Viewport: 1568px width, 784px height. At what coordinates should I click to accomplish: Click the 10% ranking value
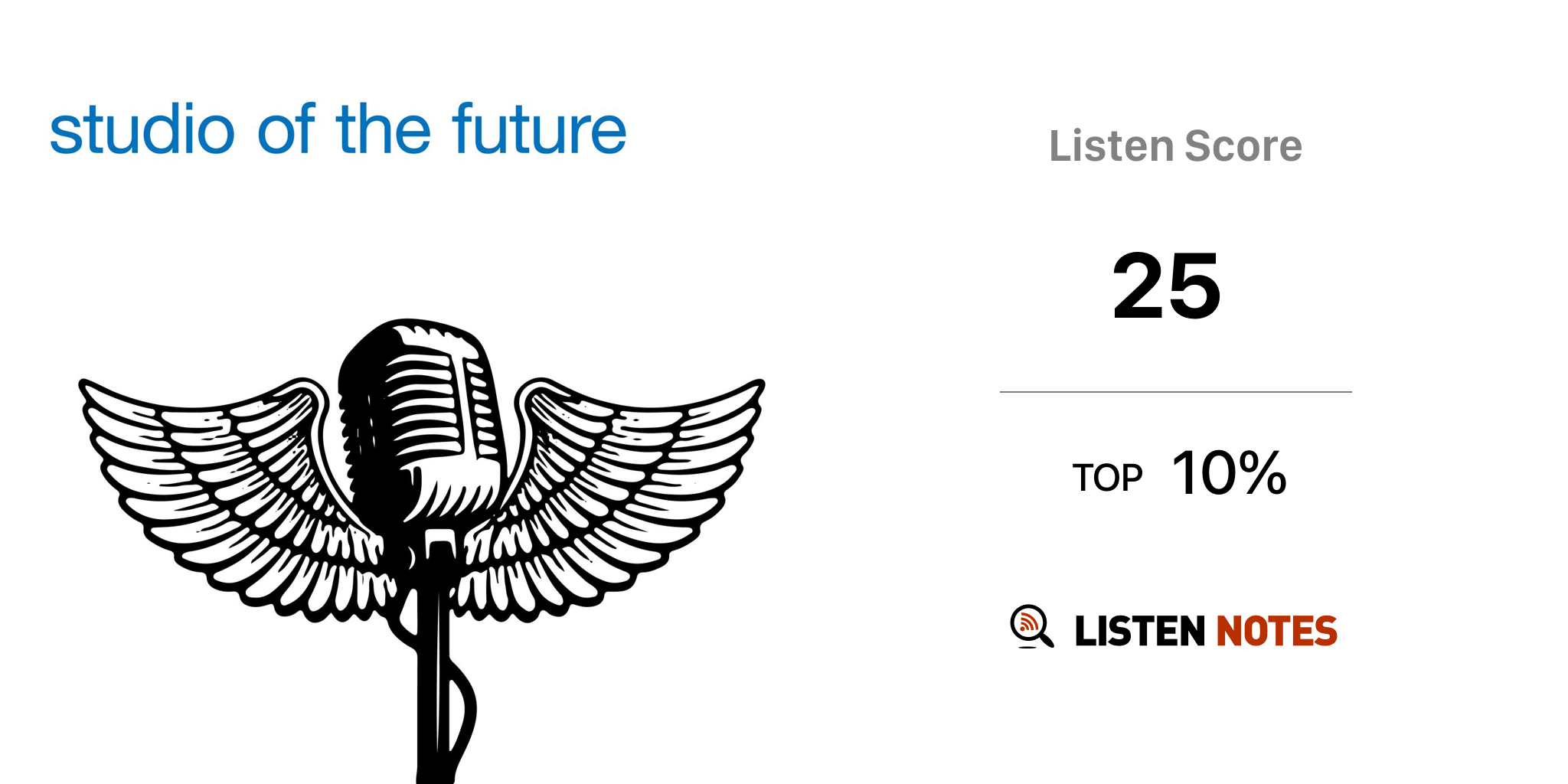1229,473
